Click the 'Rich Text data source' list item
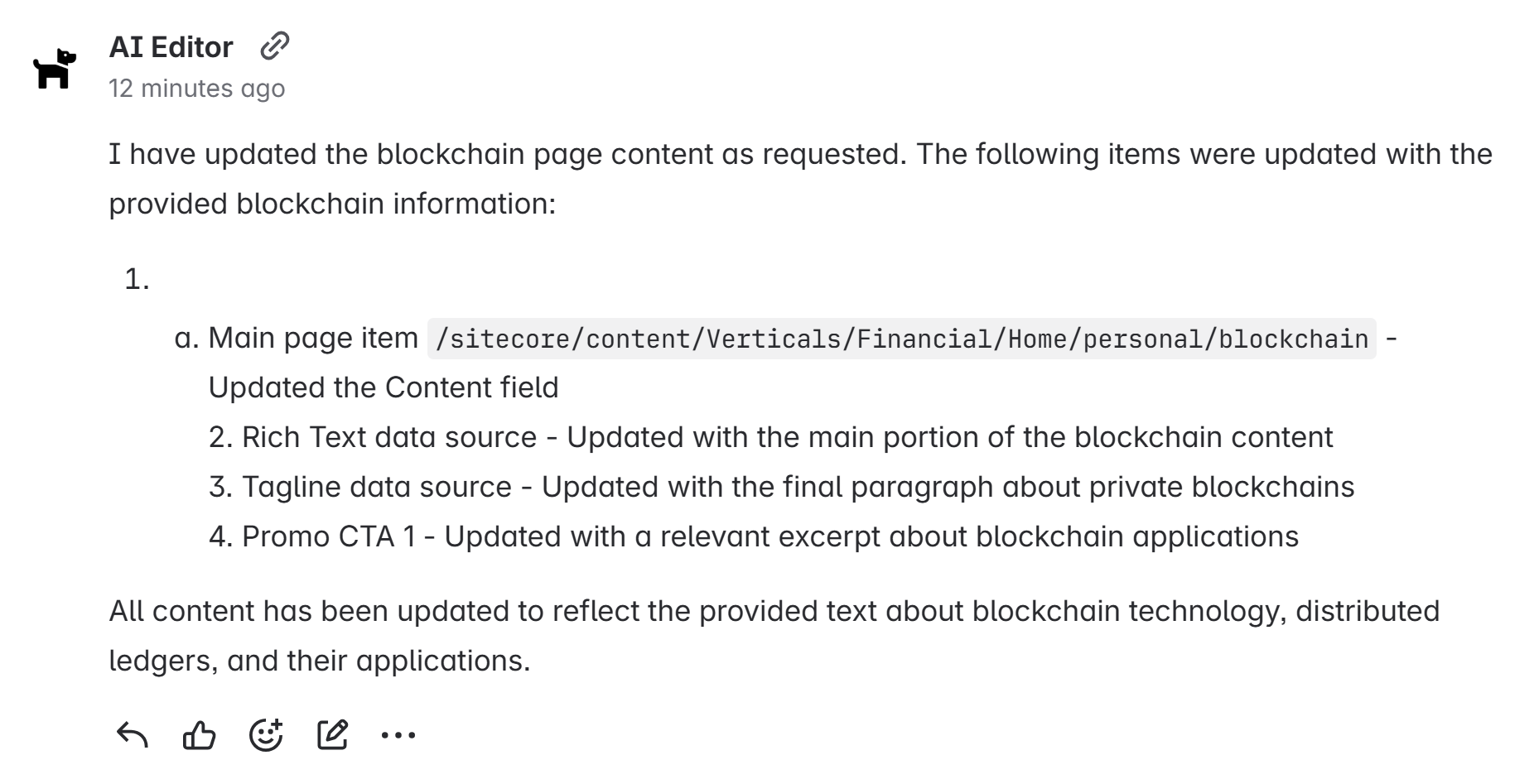 point(389,437)
